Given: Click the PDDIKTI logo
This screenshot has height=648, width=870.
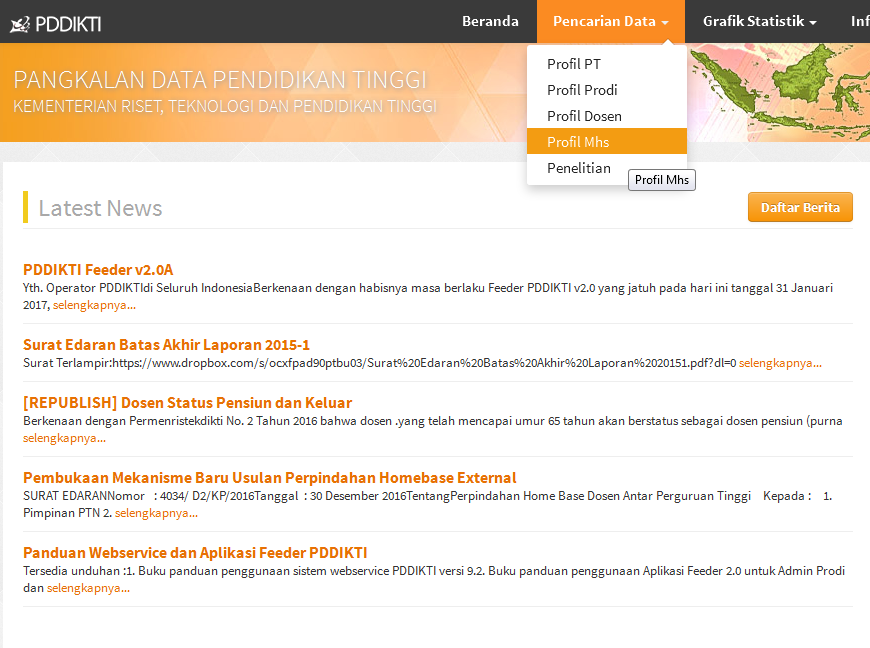Looking at the screenshot, I should pos(55,24).
